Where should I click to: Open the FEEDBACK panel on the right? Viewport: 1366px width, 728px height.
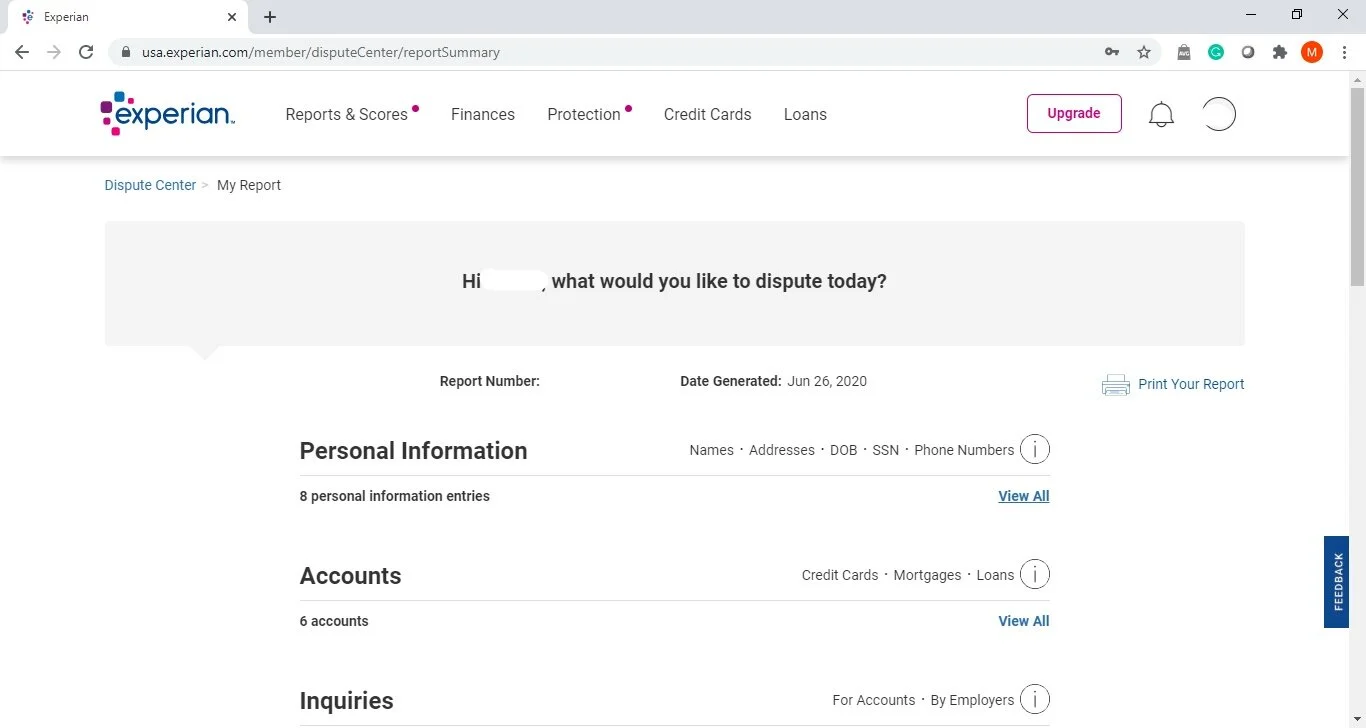(1336, 582)
